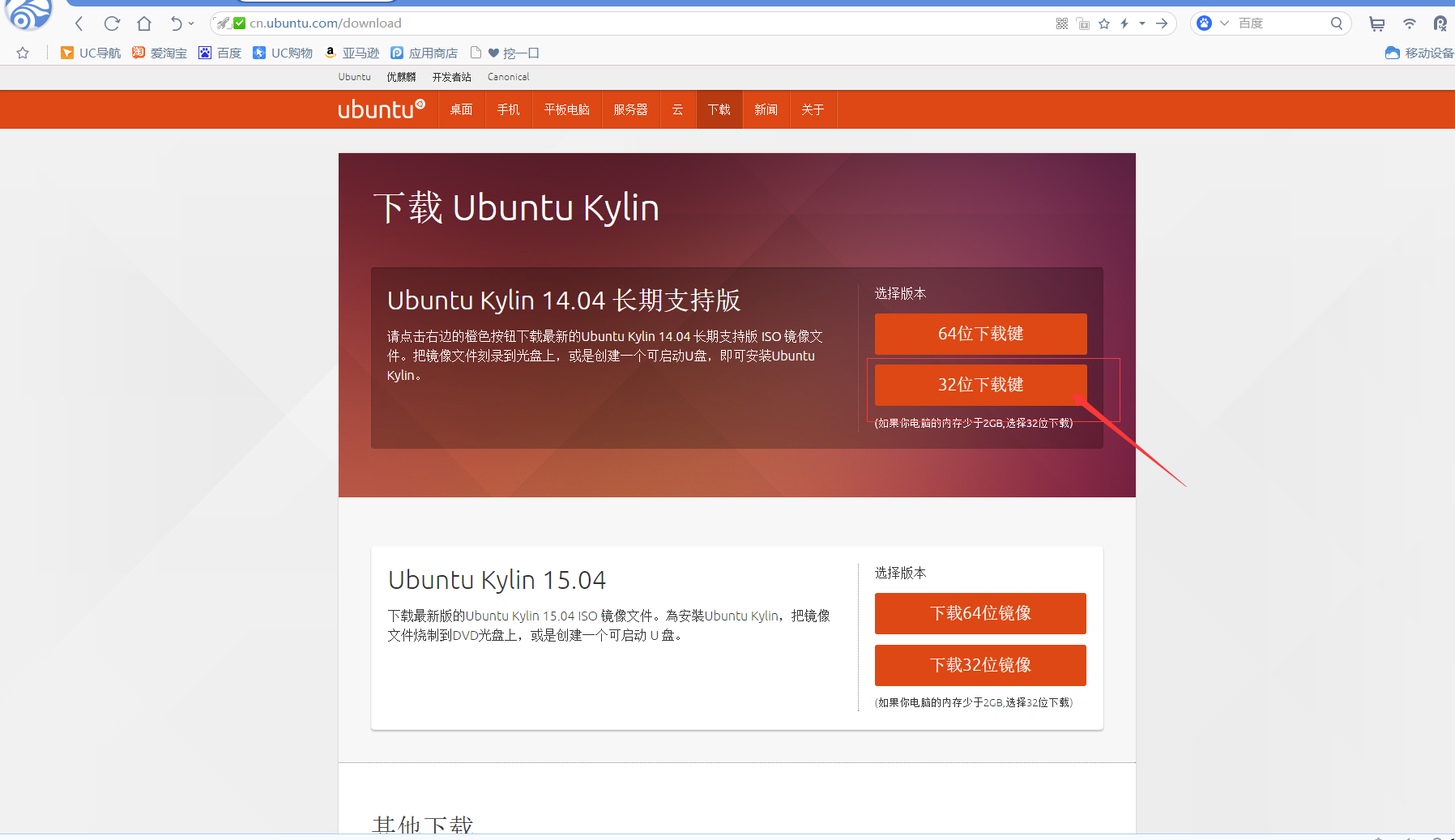Image resolution: width=1455 pixels, height=840 pixels.
Task: Open the UC browser logo menu
Action: point(29,15)
